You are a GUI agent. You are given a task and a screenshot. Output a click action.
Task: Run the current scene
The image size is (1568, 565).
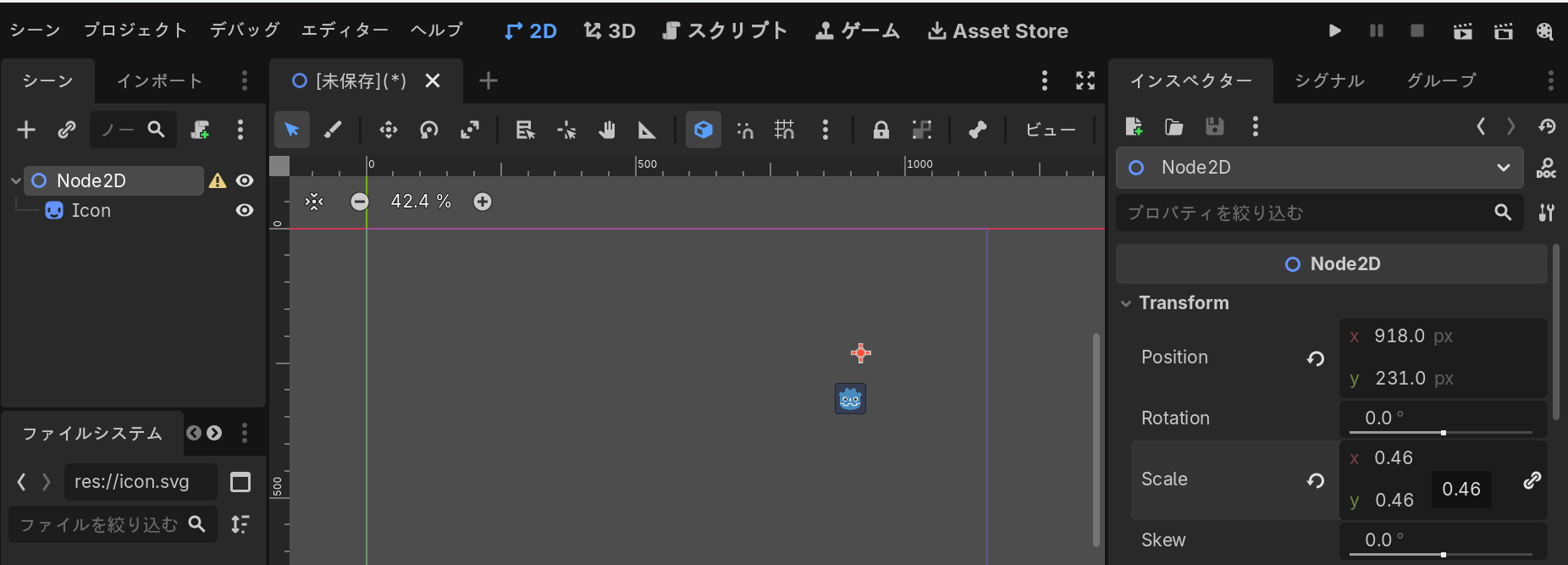click(1462, 31)
